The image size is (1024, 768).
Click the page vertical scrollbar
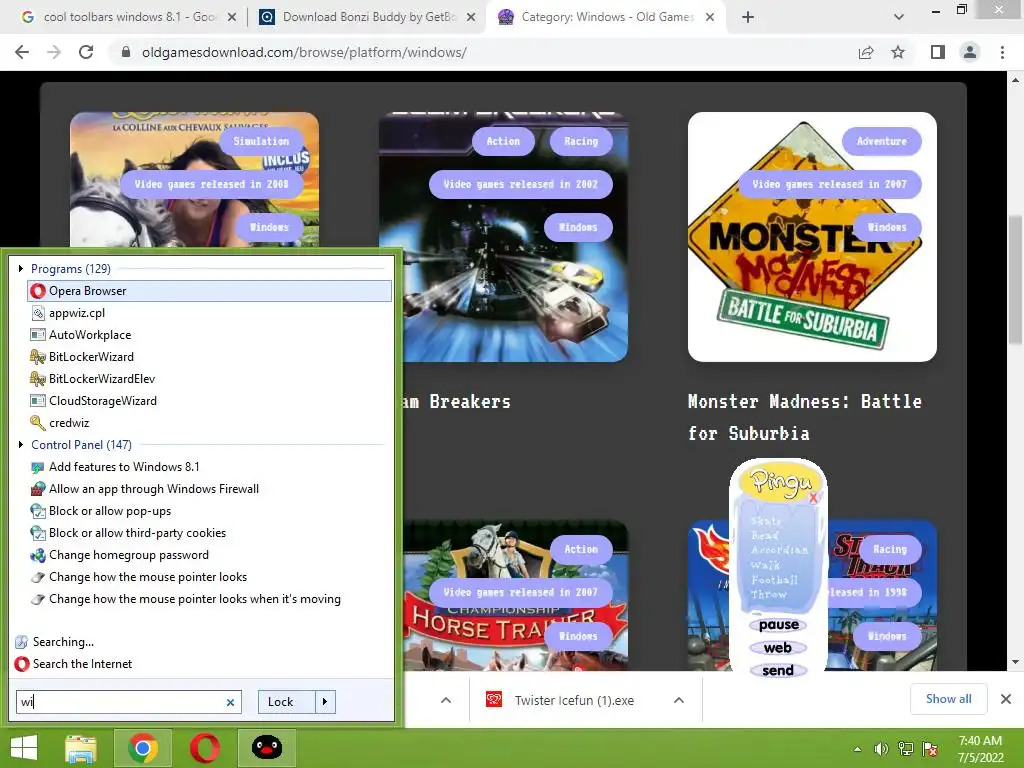coord(1015,281)
